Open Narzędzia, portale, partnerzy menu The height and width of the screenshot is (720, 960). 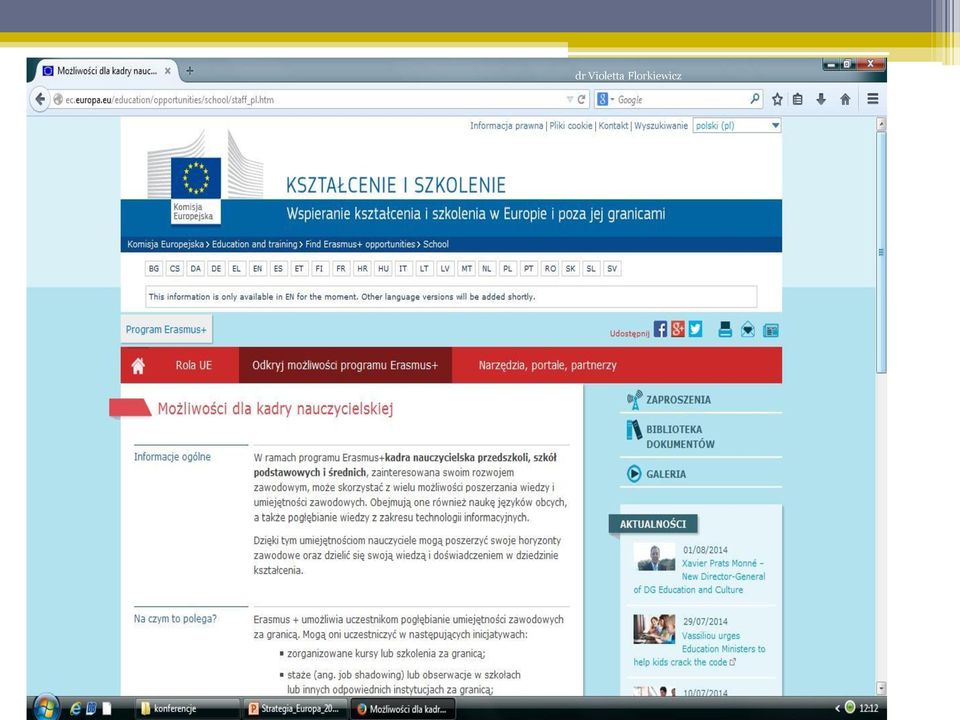pyautogui.click(x=547, y=366)
